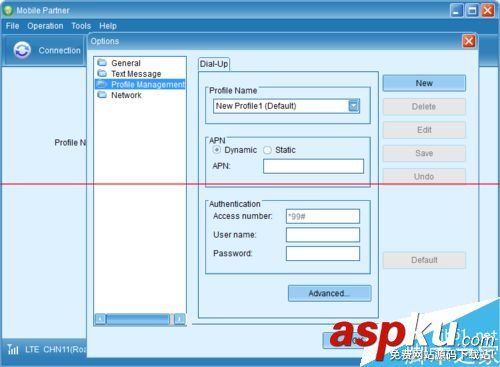500x367 pixels.
Task: Click the LTE CHN11 network status text
Action: pyautogui.click(x=55, y=349)
